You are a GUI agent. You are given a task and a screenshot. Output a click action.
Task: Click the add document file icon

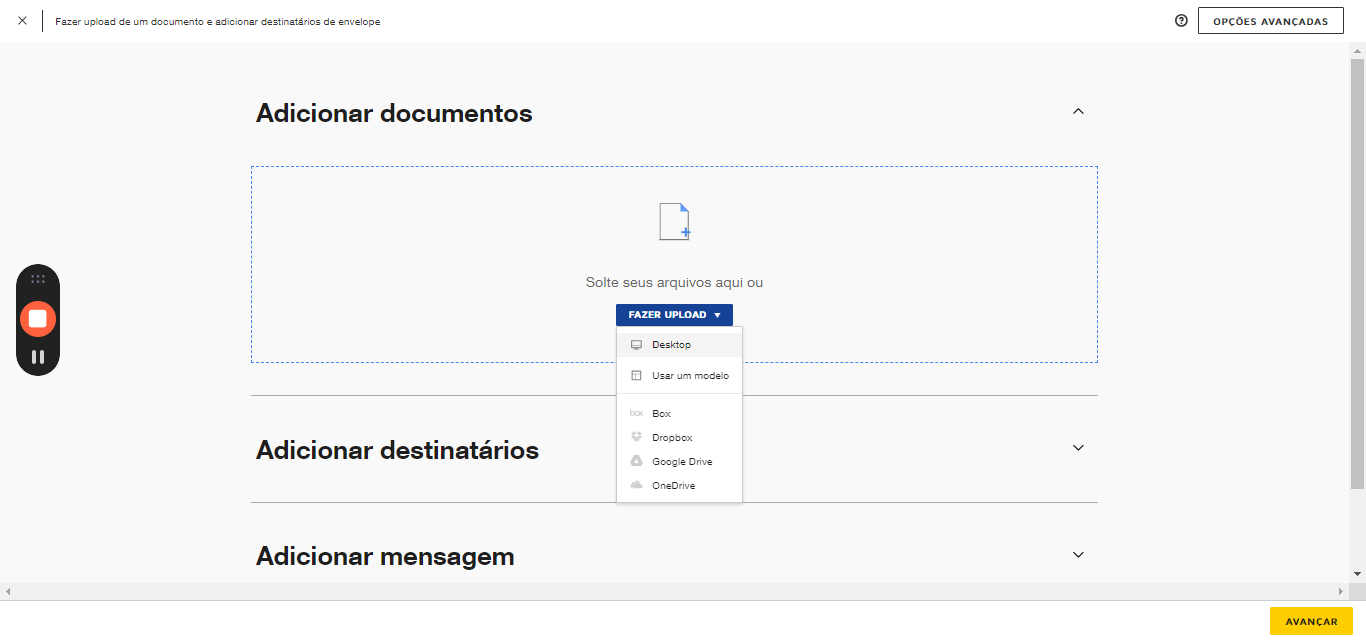click(675, 221)
